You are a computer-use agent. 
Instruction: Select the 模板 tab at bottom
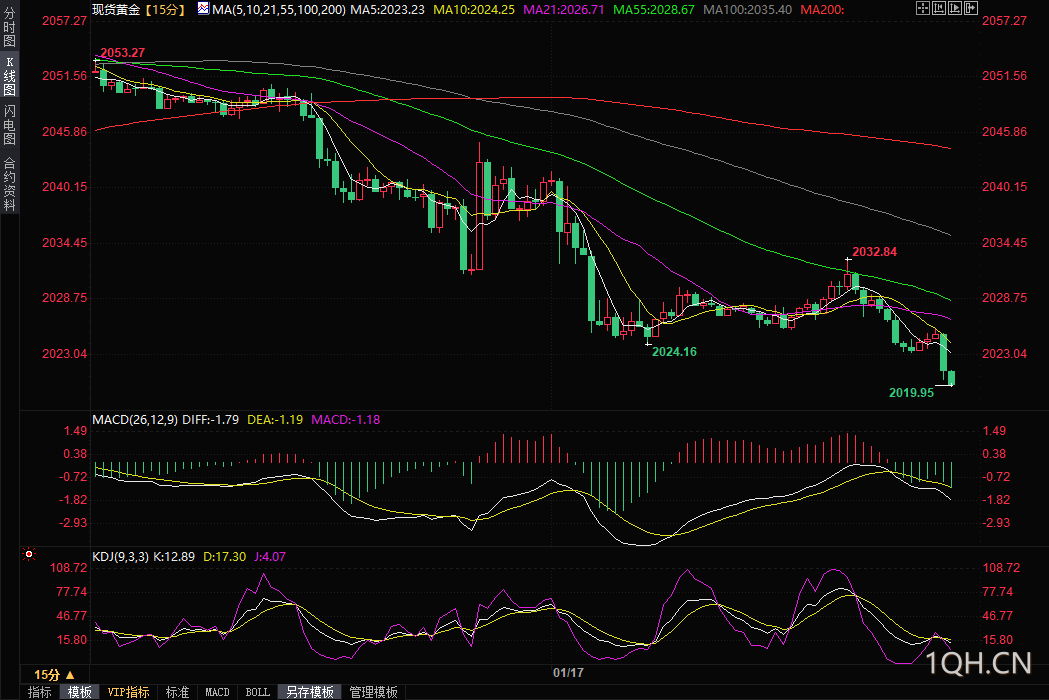(80, 692)
